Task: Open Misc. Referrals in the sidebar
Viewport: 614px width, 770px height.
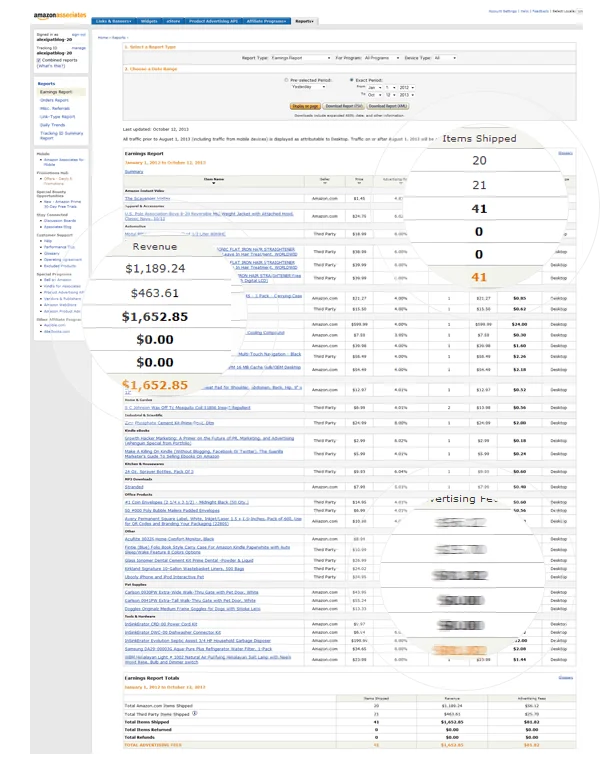Action: click(55, 109)
